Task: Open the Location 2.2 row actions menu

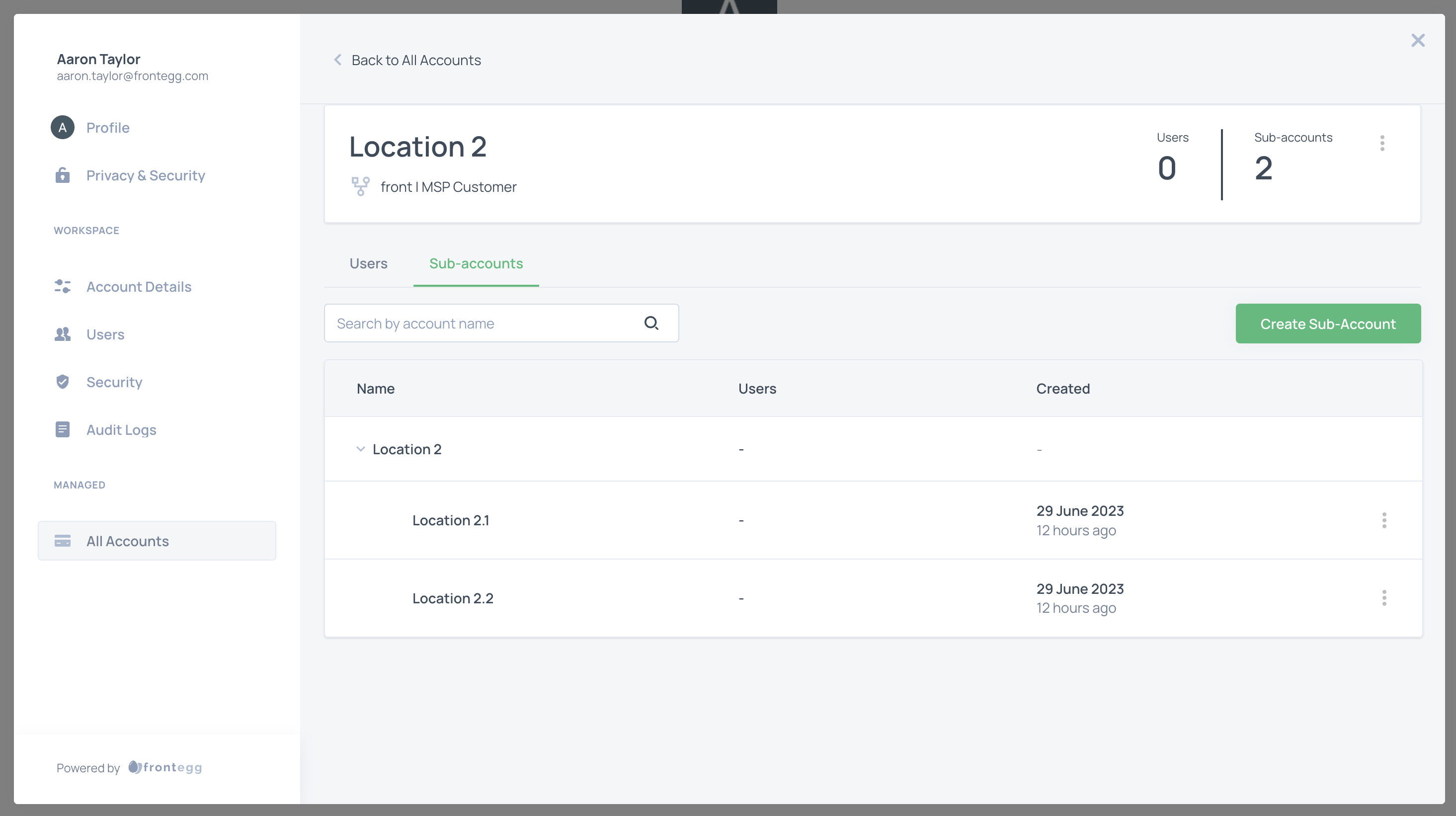Action: click(x=1383, y=598)
